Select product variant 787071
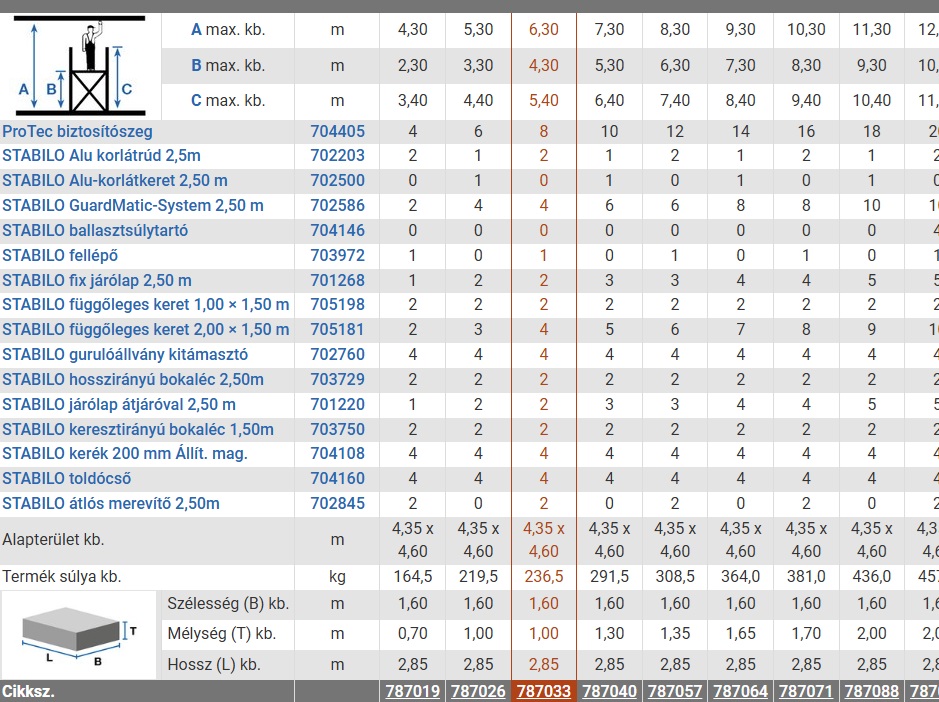 click(806, 691)
